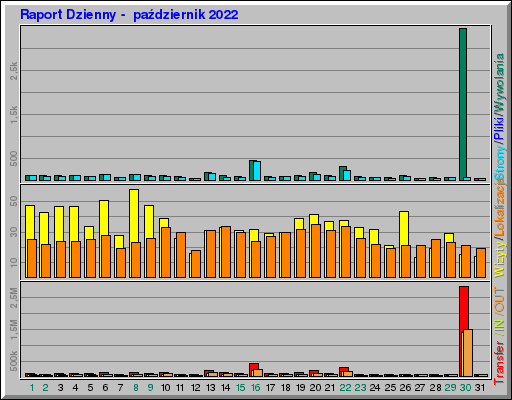Click day label 26 on the x-axis

[405, 388]
